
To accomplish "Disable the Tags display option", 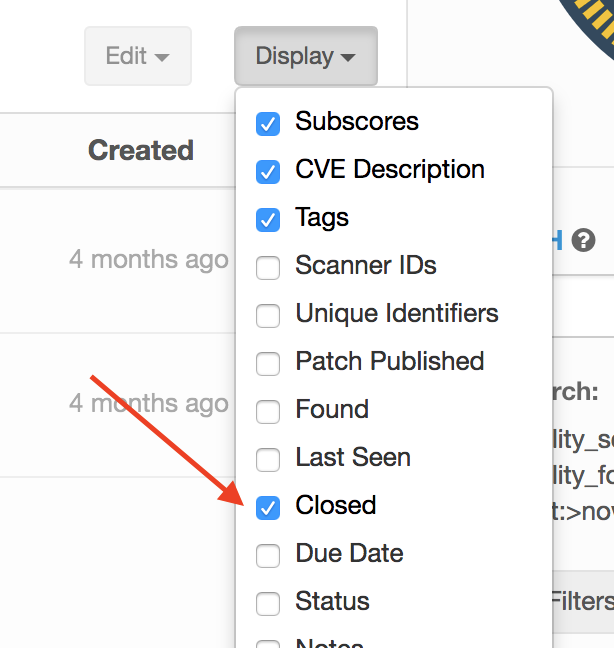I will click(268, 220).
